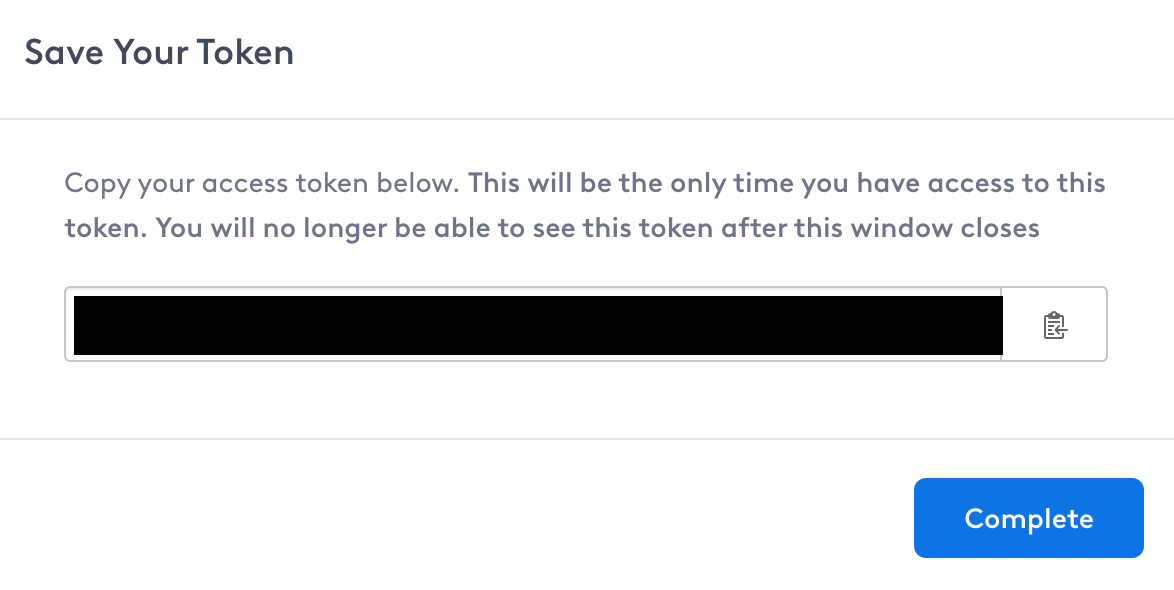This screenshot has height=590, width=1174.
Task: Finish the dialog using the blue Complete button
Action: pyautogui.click(x=1029, y=518)
